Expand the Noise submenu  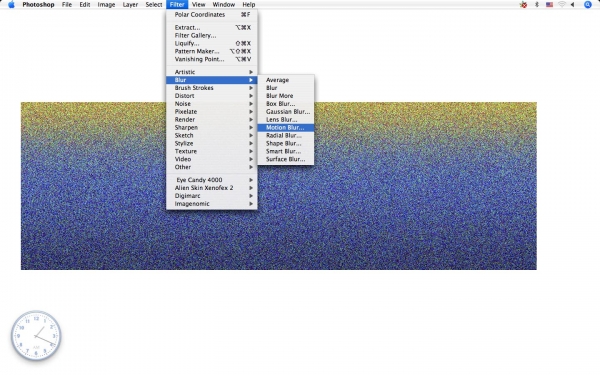pyautogui.click(x=212, y=104)
